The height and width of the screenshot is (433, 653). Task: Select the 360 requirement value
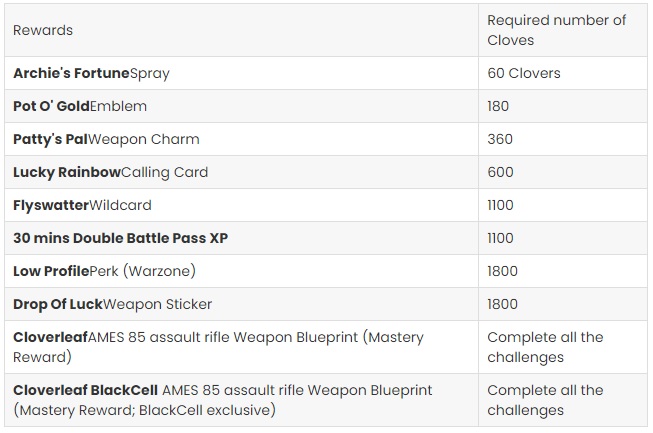click(x=500, y=139)
